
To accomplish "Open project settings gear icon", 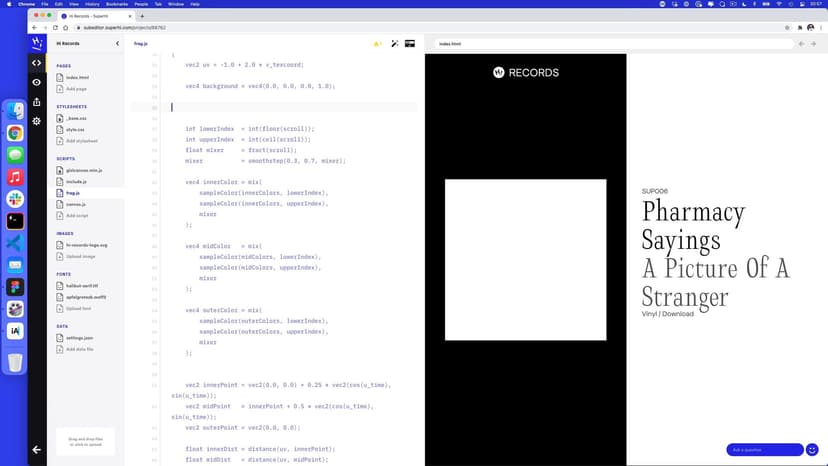I will (37, 121).
